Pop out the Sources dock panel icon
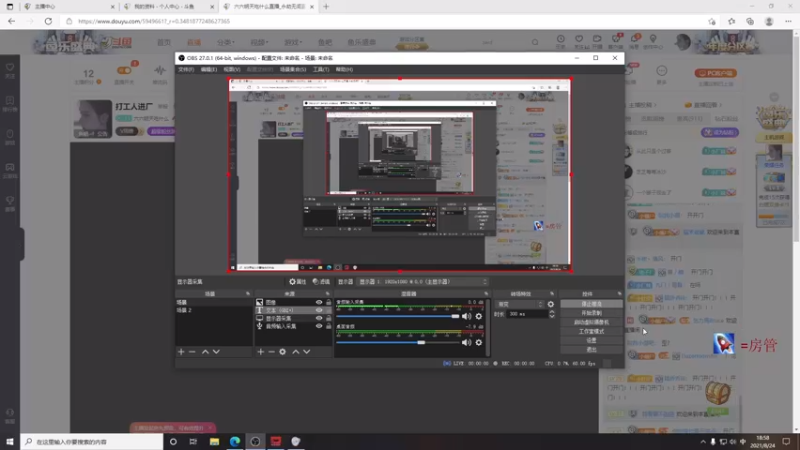The width and height of the screenshot is (800, 450). point(328,294)
